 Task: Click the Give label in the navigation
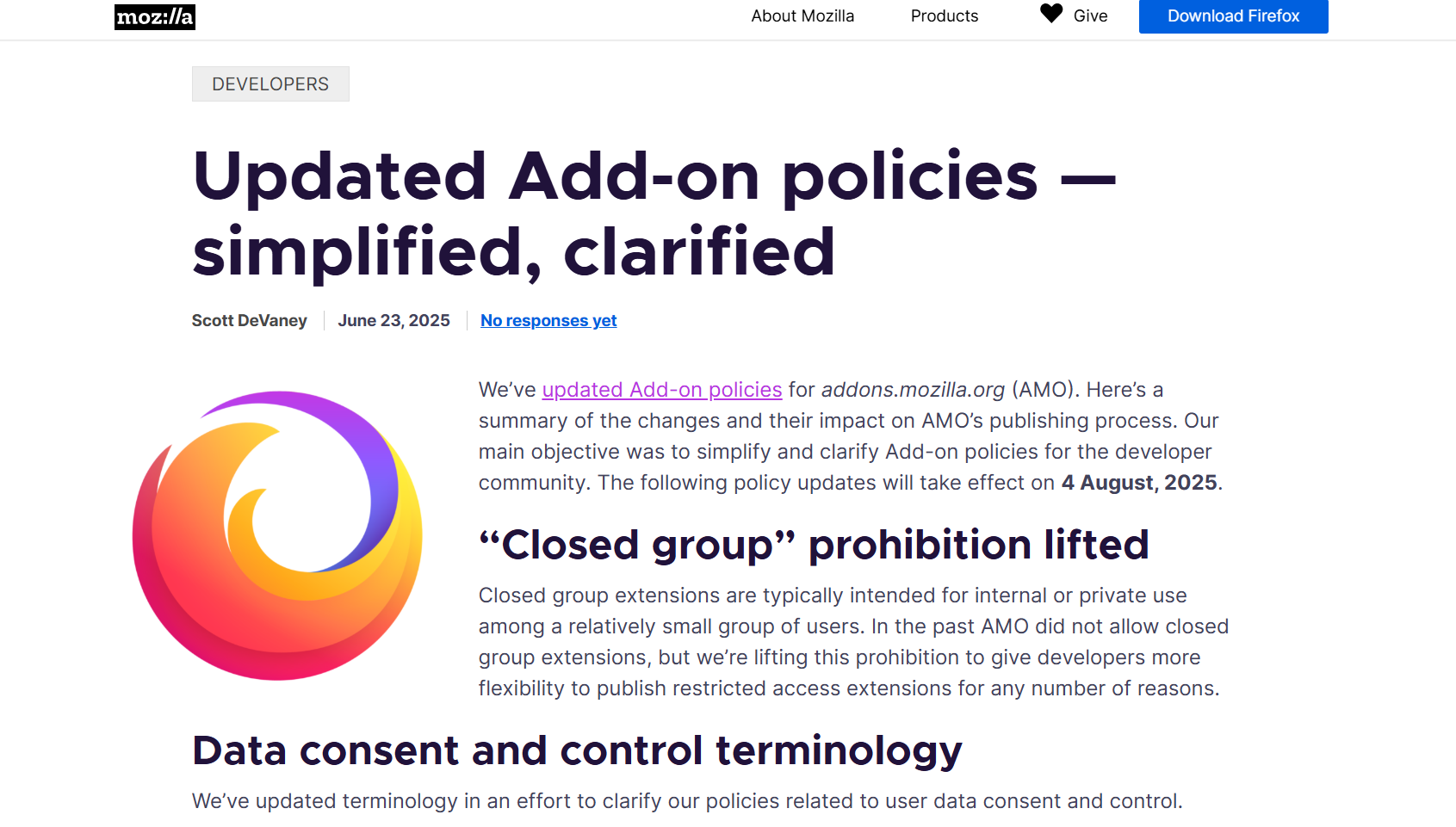[1090, 16]
